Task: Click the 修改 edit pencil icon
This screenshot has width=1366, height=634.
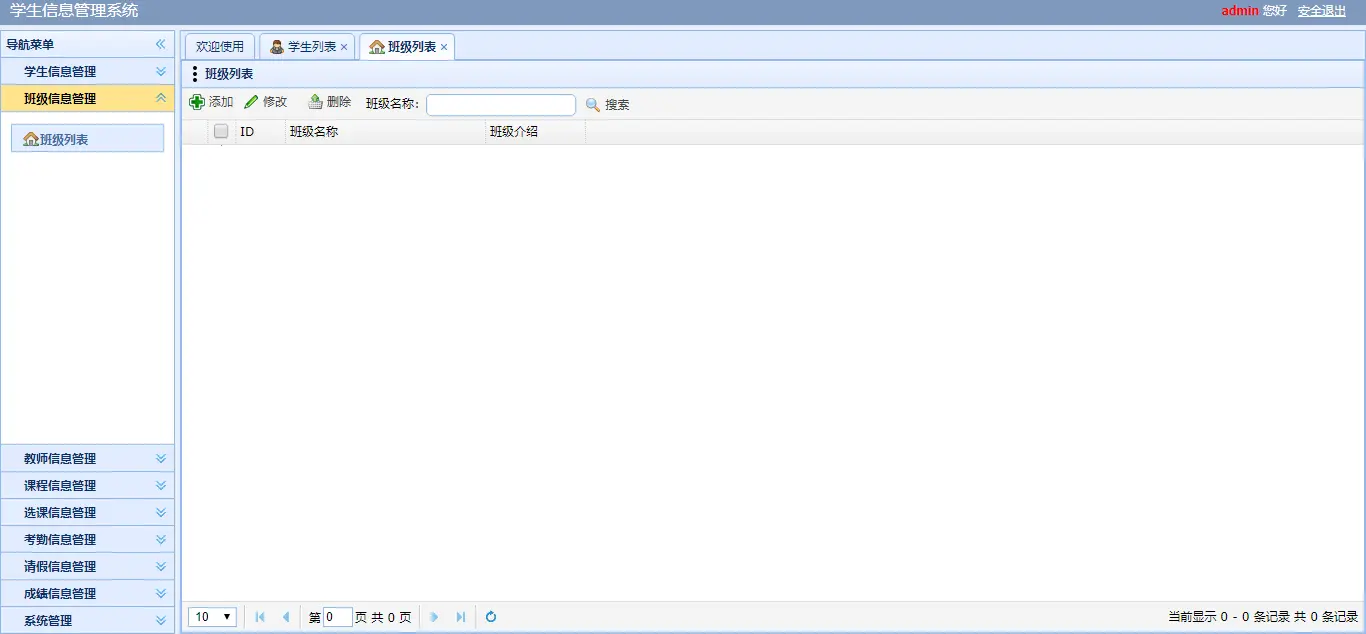Action: [252, 102]
